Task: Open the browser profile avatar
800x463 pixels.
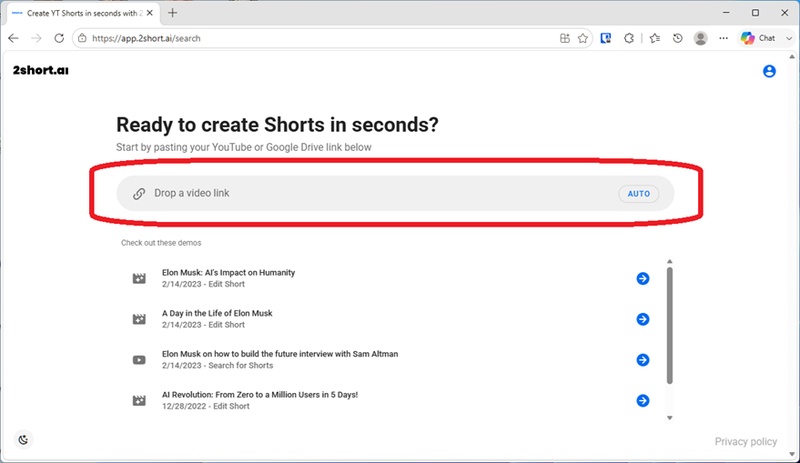Action: (701, 38)
